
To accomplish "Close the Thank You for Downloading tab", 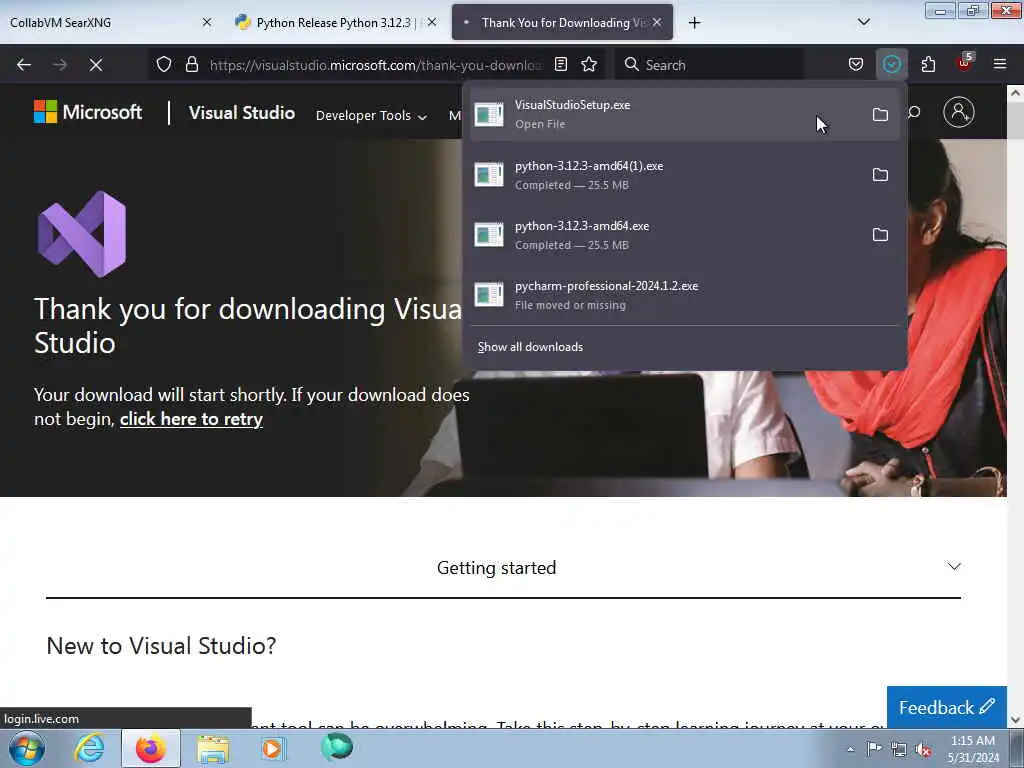I will (657, 22).
